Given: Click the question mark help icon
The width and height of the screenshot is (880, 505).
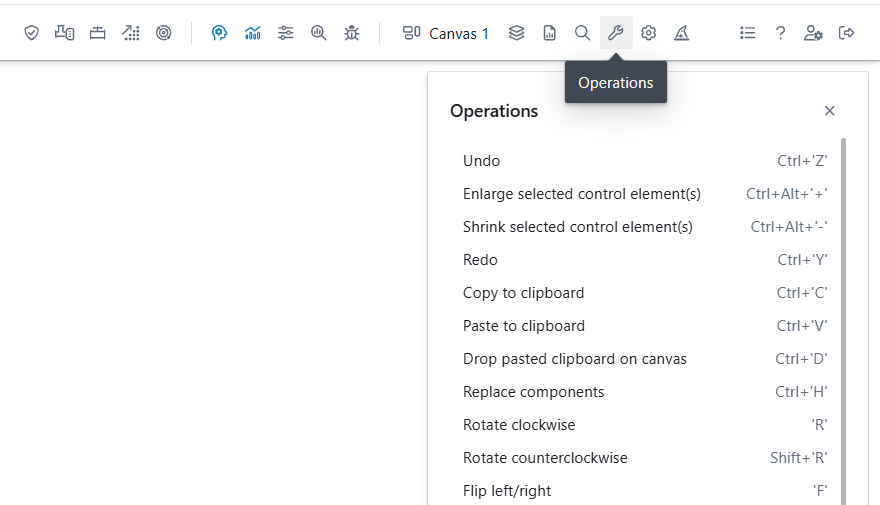Looking at the screenshot, I should click(x=780, y=33).
